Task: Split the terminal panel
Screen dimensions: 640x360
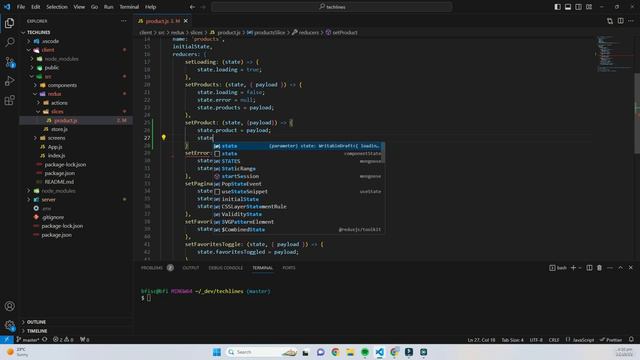Action: click(589, 268)
